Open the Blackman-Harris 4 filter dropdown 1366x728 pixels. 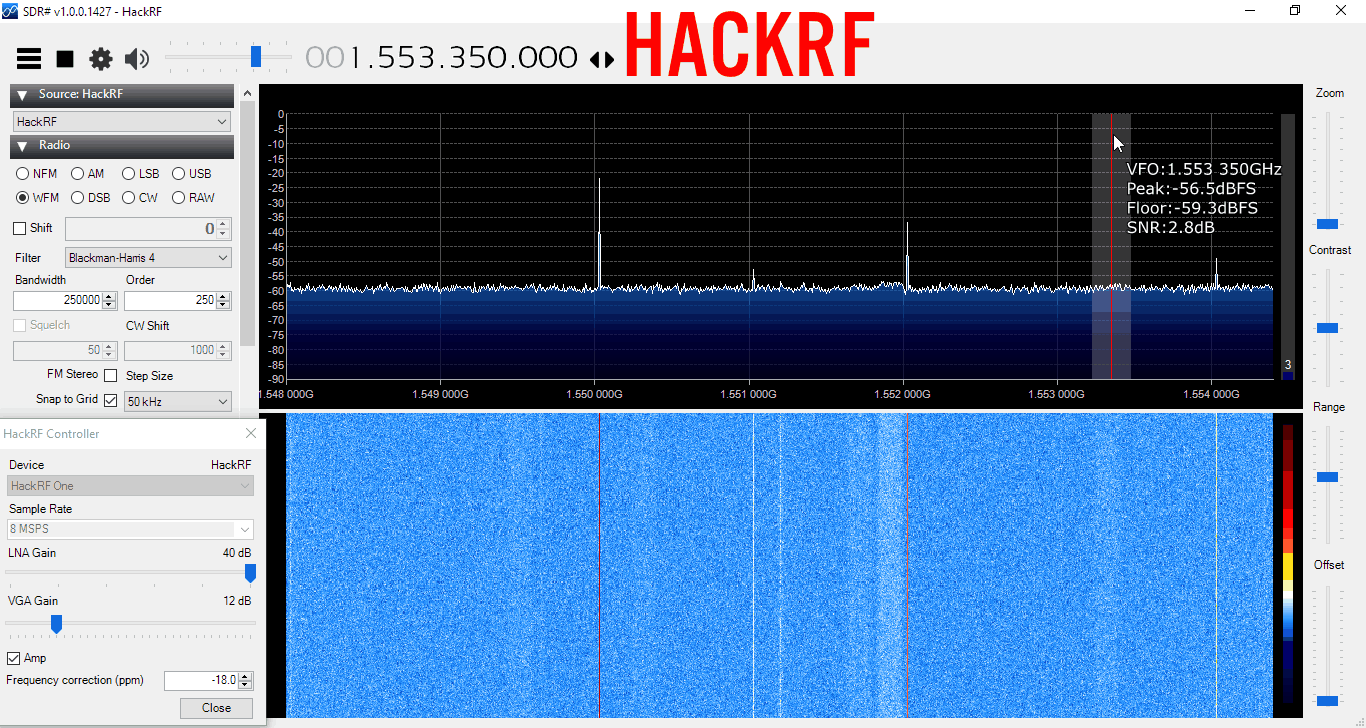(x=148, y=258)
